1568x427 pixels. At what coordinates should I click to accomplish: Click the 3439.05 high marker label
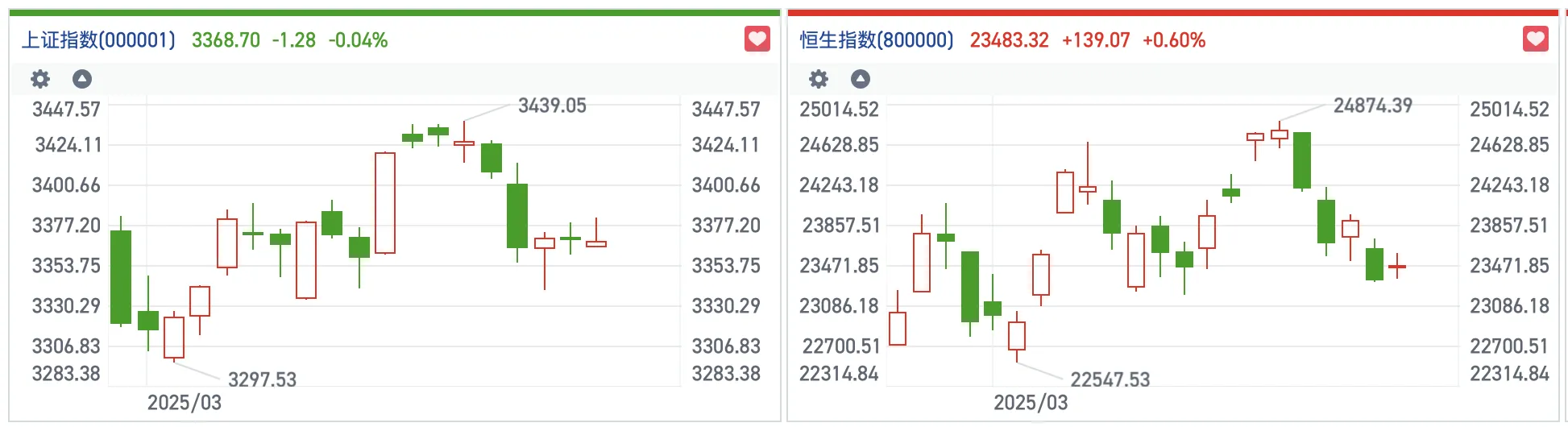[x=552, y=106]
